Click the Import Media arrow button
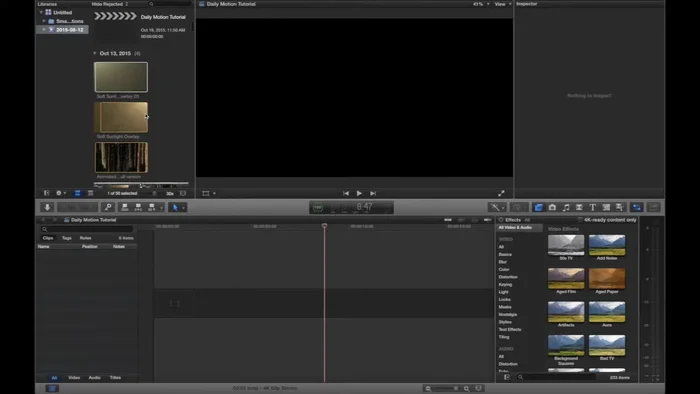Screen dimensions: 700x394 47,207
